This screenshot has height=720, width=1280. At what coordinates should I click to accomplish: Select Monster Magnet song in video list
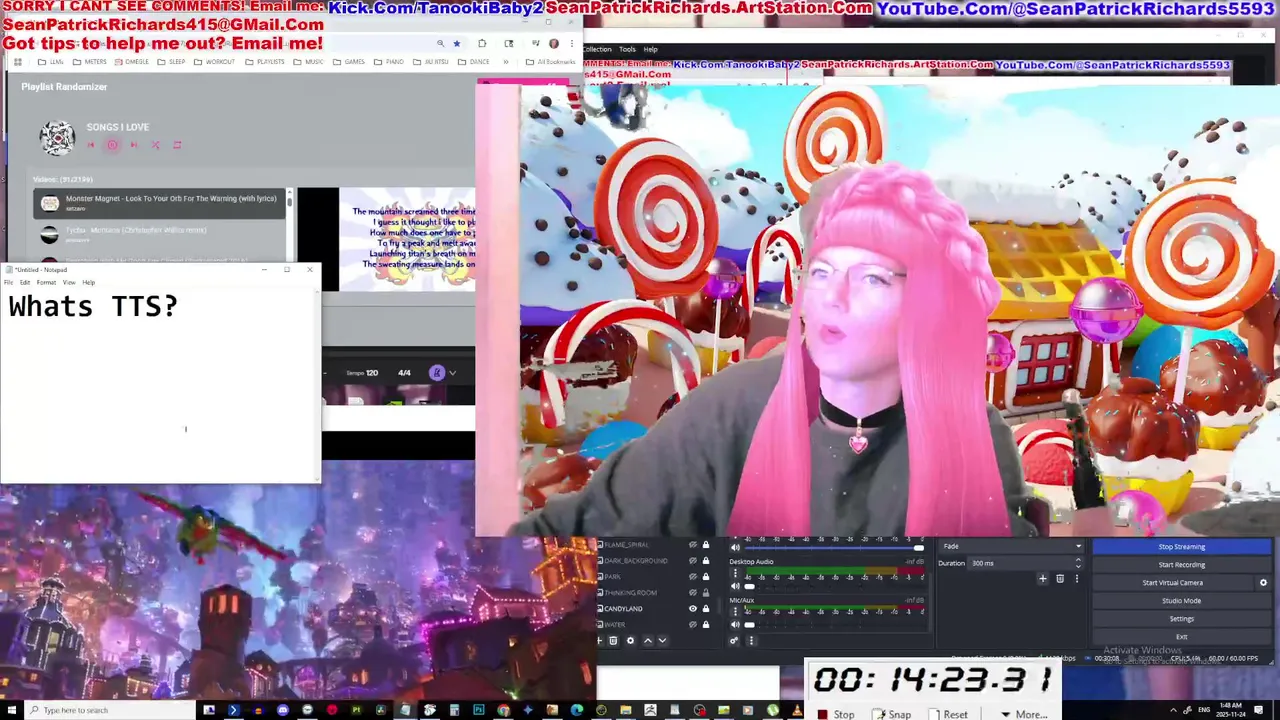coord(160,203)
